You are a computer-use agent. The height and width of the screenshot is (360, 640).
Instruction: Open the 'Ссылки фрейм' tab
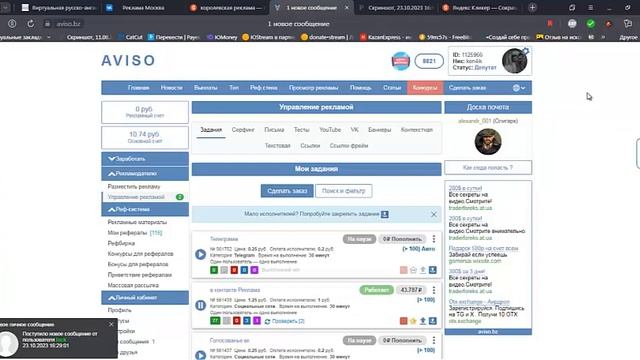point(349,146)
